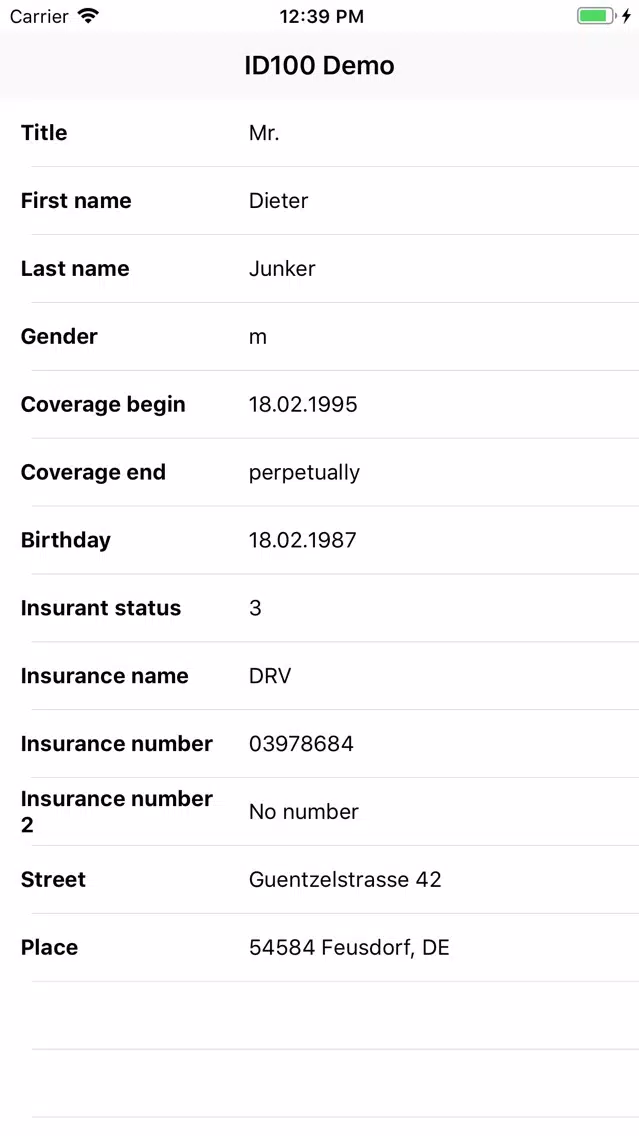Tap the Coverage begin date 18.02.1995
Viewport: 639px width, 1136px height.
click(303, 404)
